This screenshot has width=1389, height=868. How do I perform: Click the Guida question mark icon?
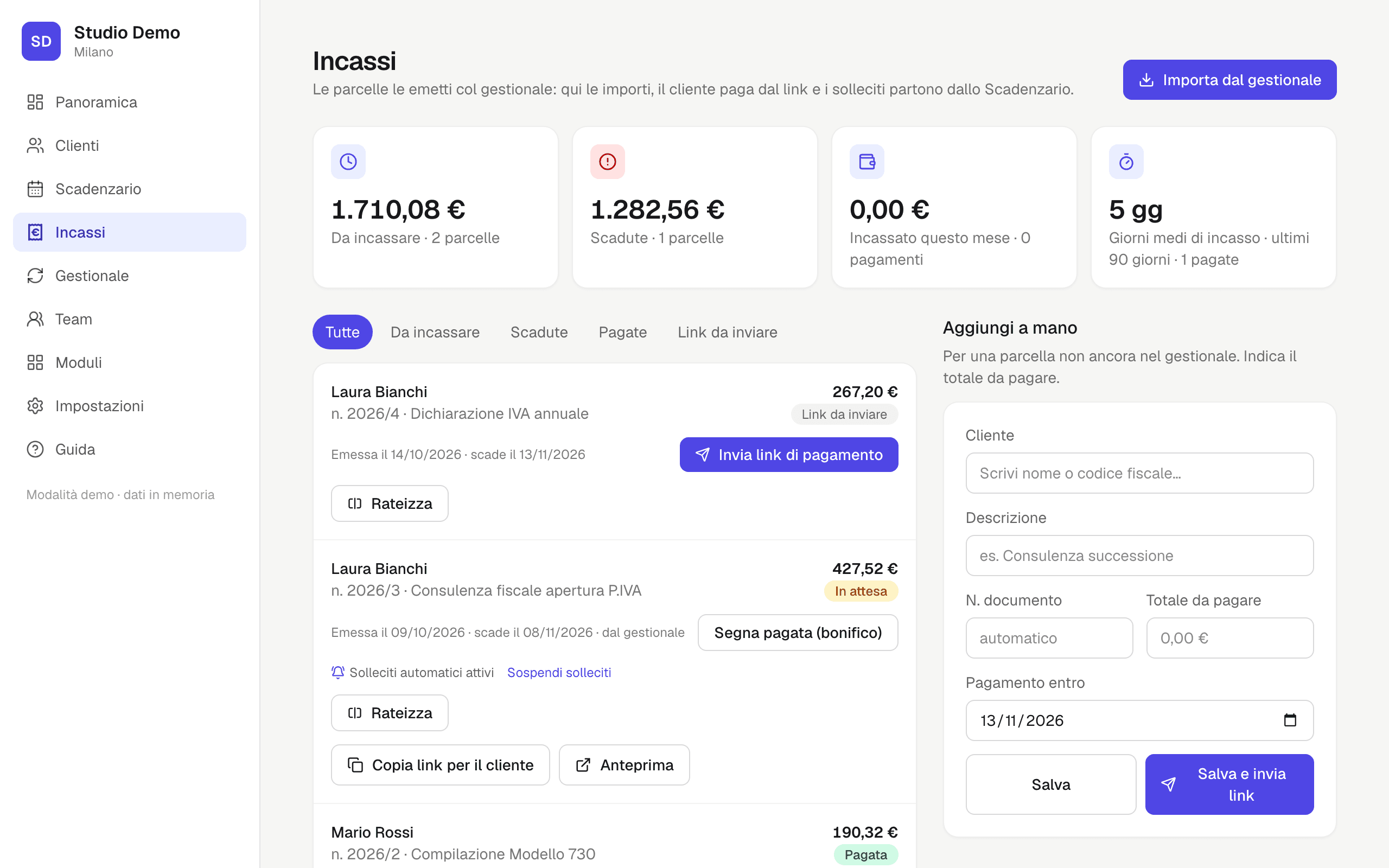pos(35,449)
